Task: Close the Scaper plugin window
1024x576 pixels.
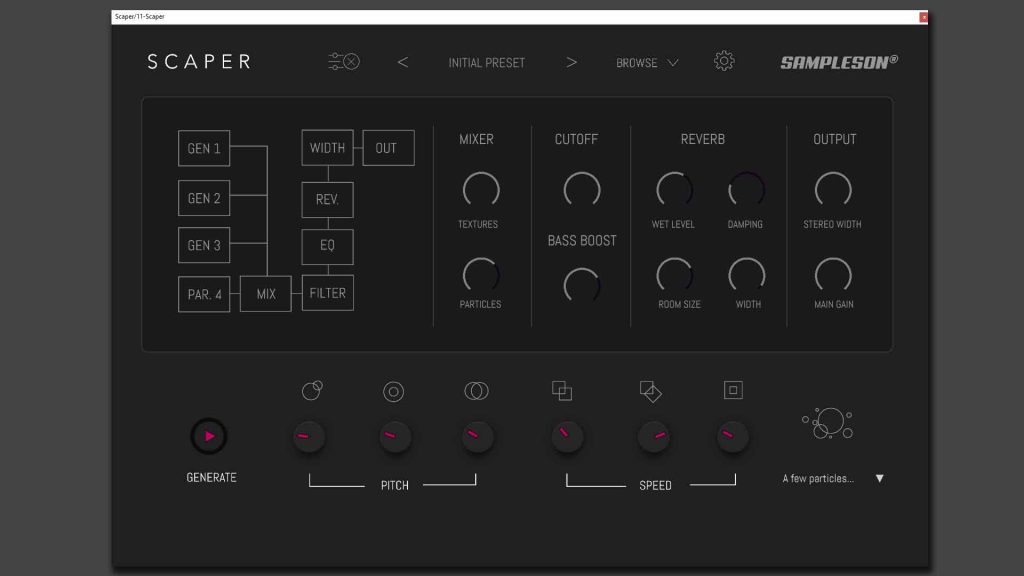Action: [x=923, y=17]
